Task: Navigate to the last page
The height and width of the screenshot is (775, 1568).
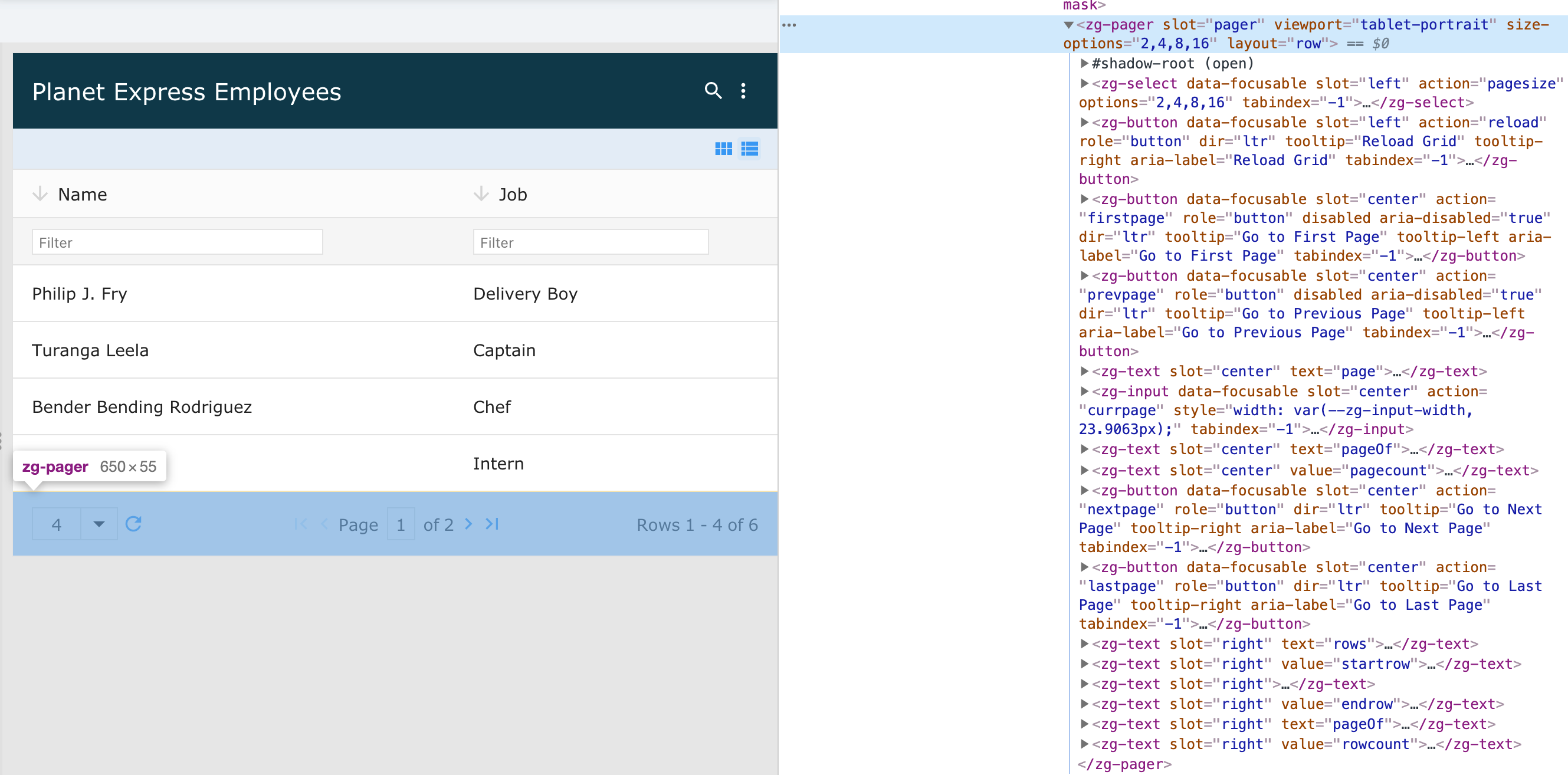Action: [x=497, y=526]
